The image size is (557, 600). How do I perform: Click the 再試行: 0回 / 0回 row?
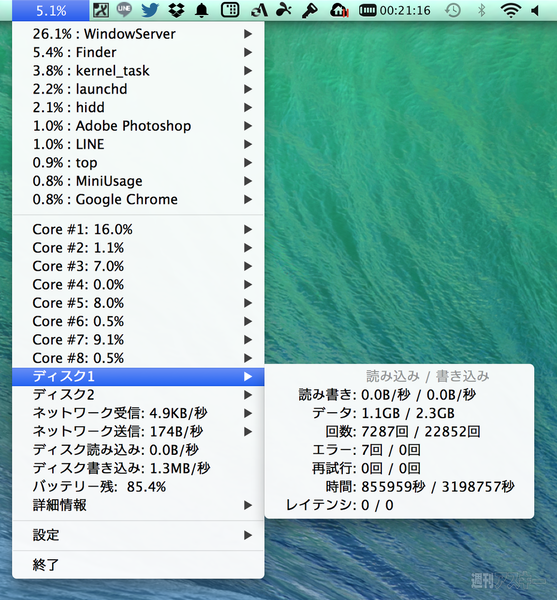399,468
